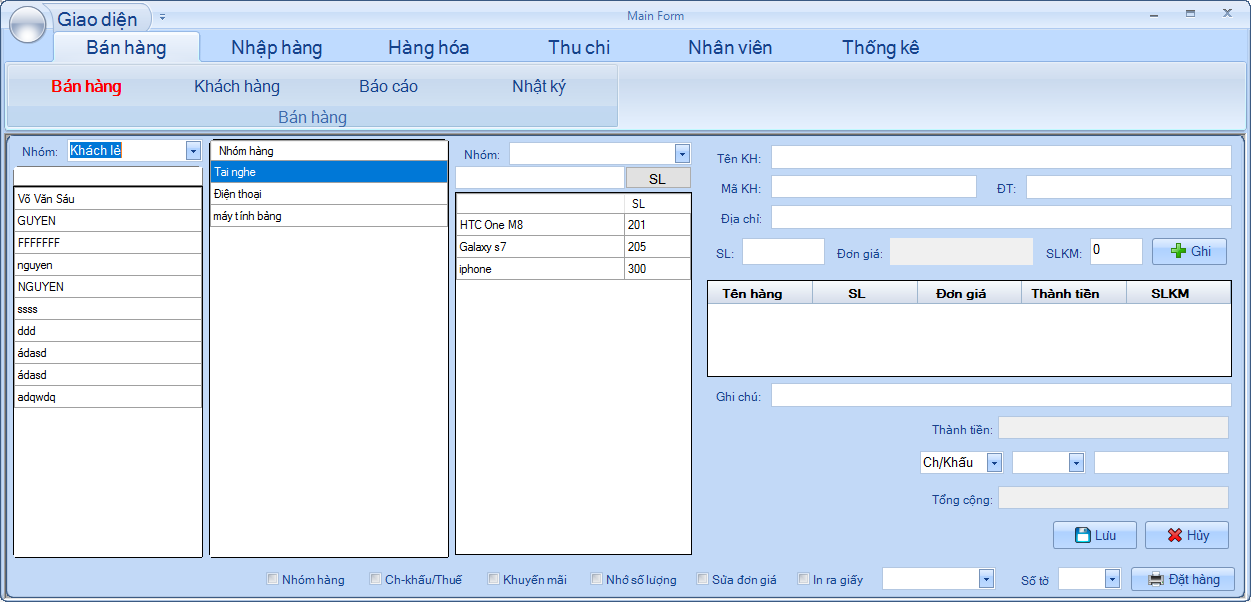Switch to the Bán hàng ribbon tab
This screenshot has width=1251, height=602.
tap(126, 47)
